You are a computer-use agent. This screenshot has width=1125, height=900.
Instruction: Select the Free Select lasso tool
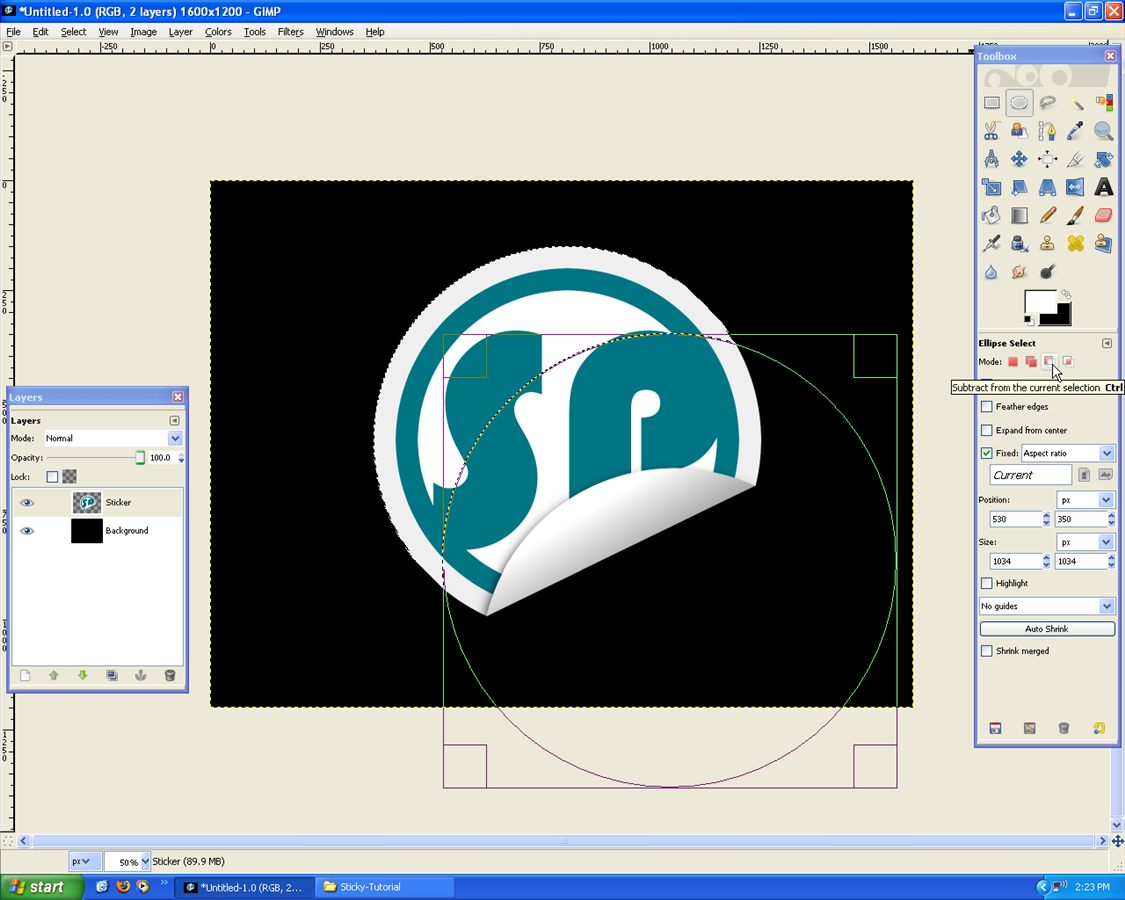point(1048,103)
